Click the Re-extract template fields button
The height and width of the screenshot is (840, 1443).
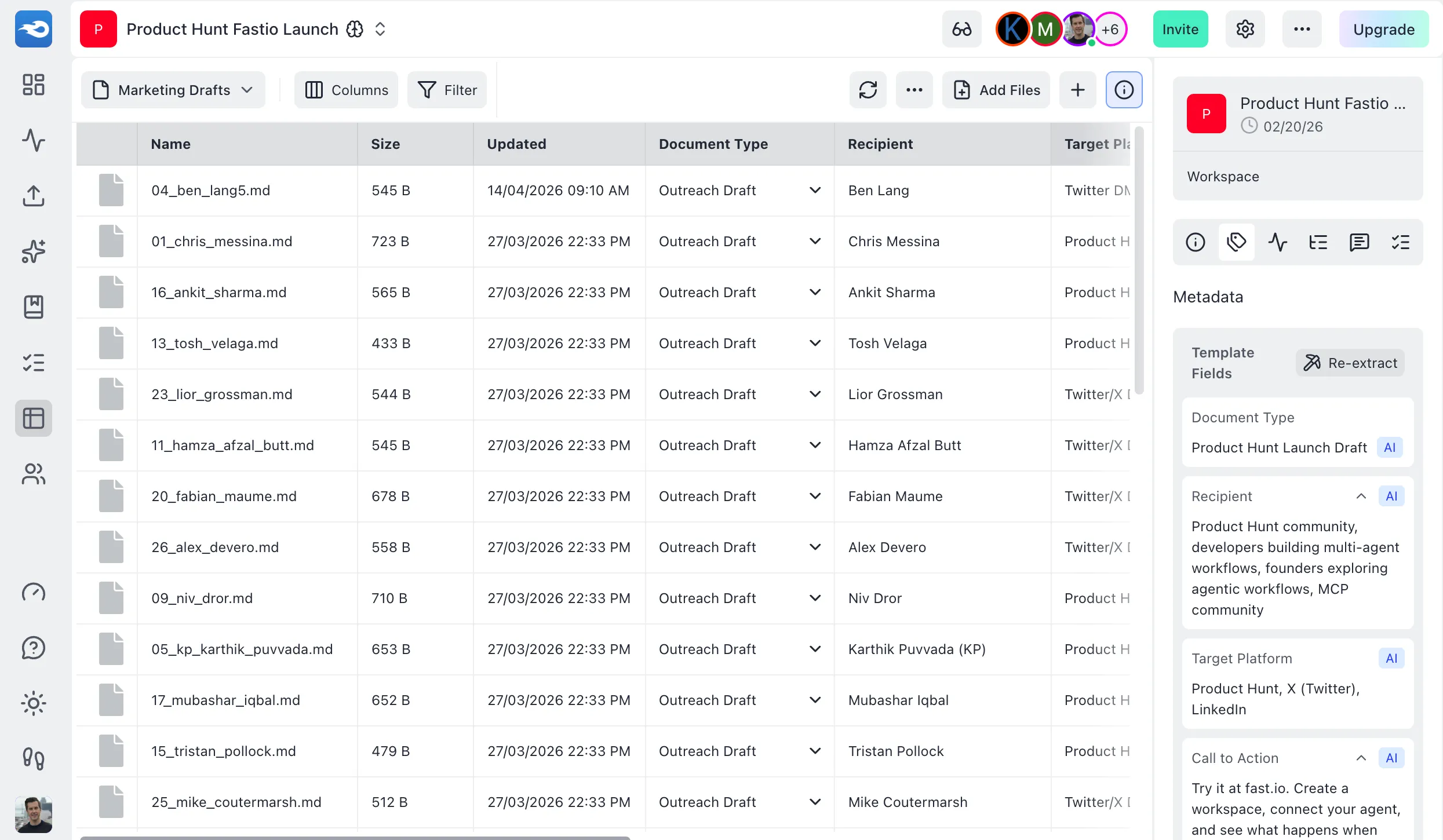(1350, 362)
